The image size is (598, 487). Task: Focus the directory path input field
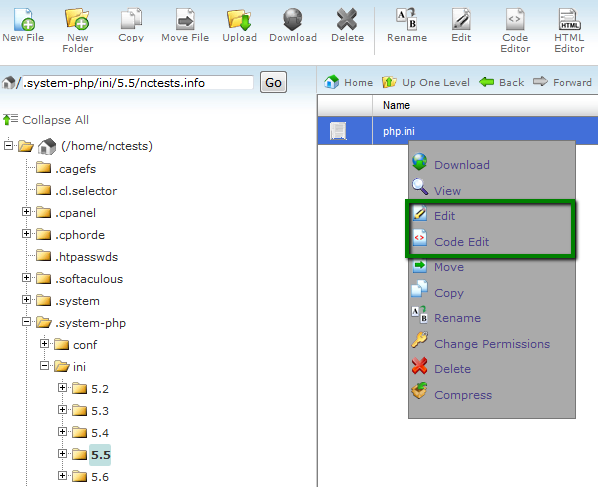click(x=138, y=83)
